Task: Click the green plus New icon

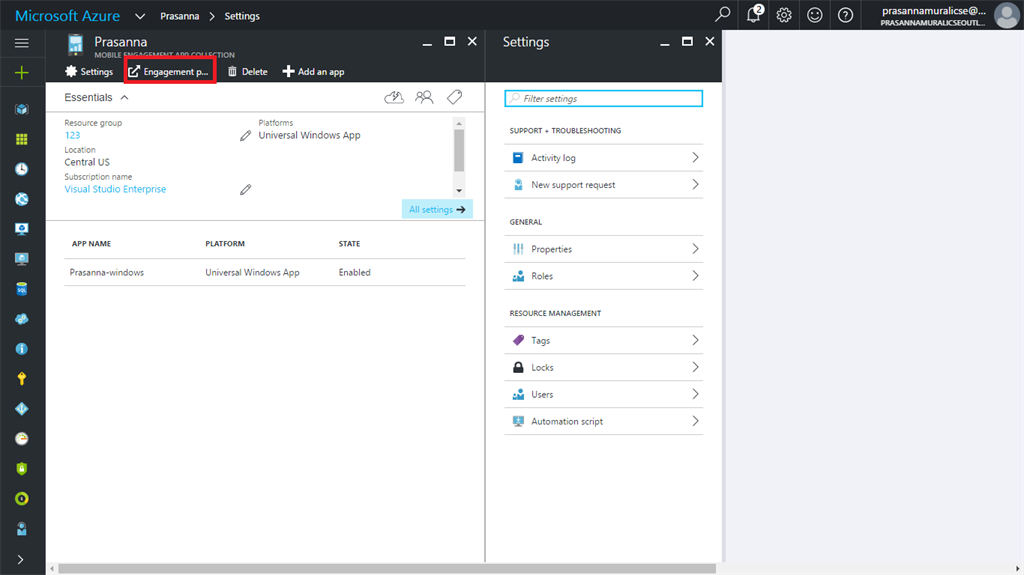Action: 21,72
